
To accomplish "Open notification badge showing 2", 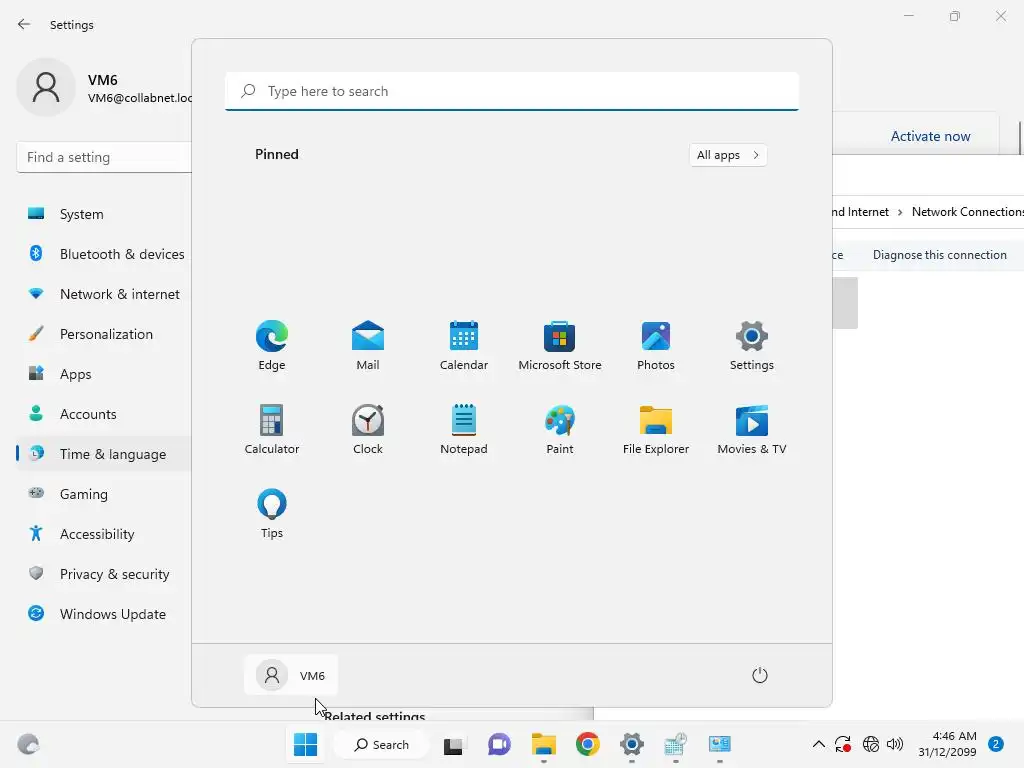I will (996, 744).
